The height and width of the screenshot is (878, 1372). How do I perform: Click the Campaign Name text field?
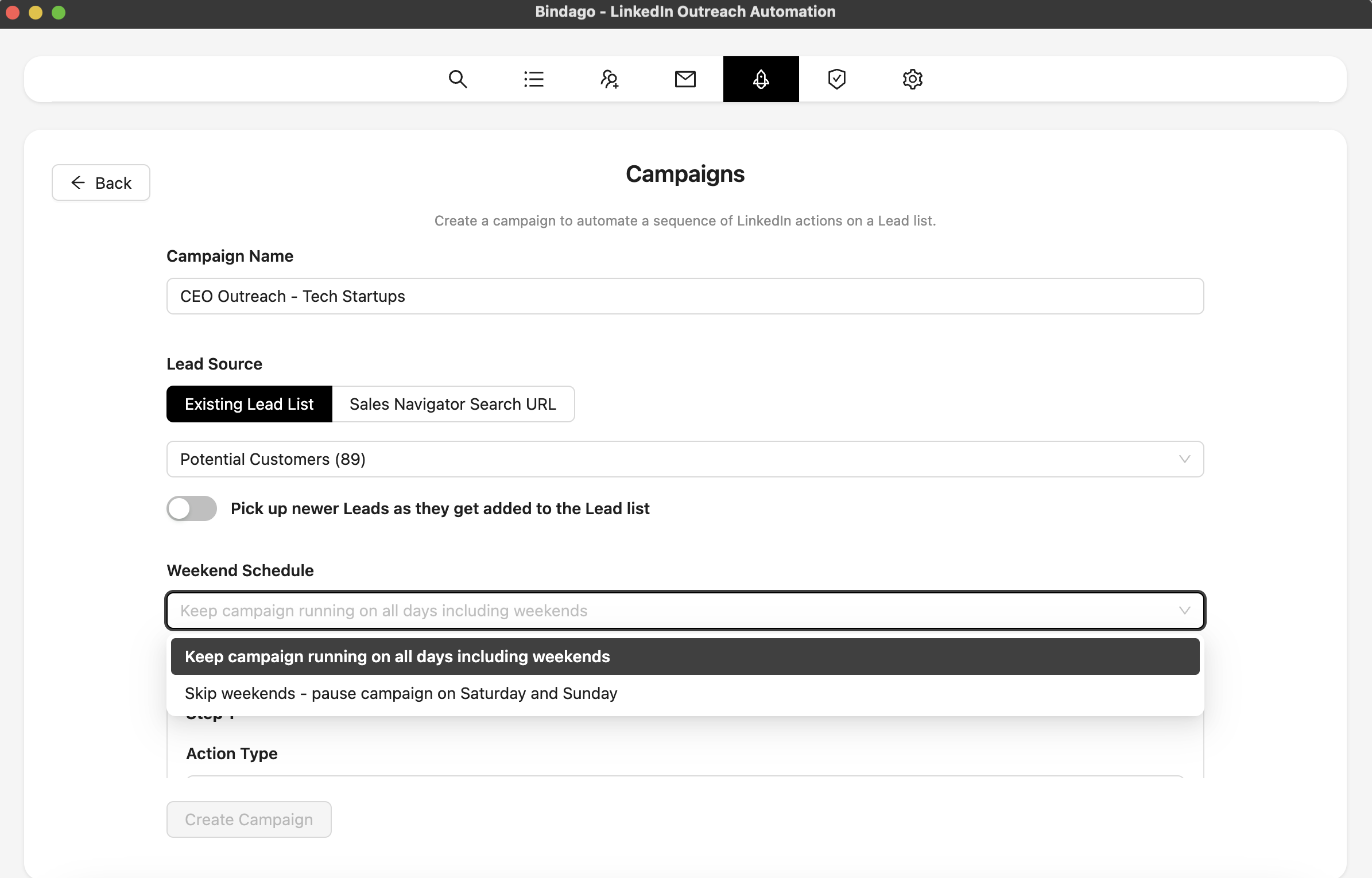[685, 296]
